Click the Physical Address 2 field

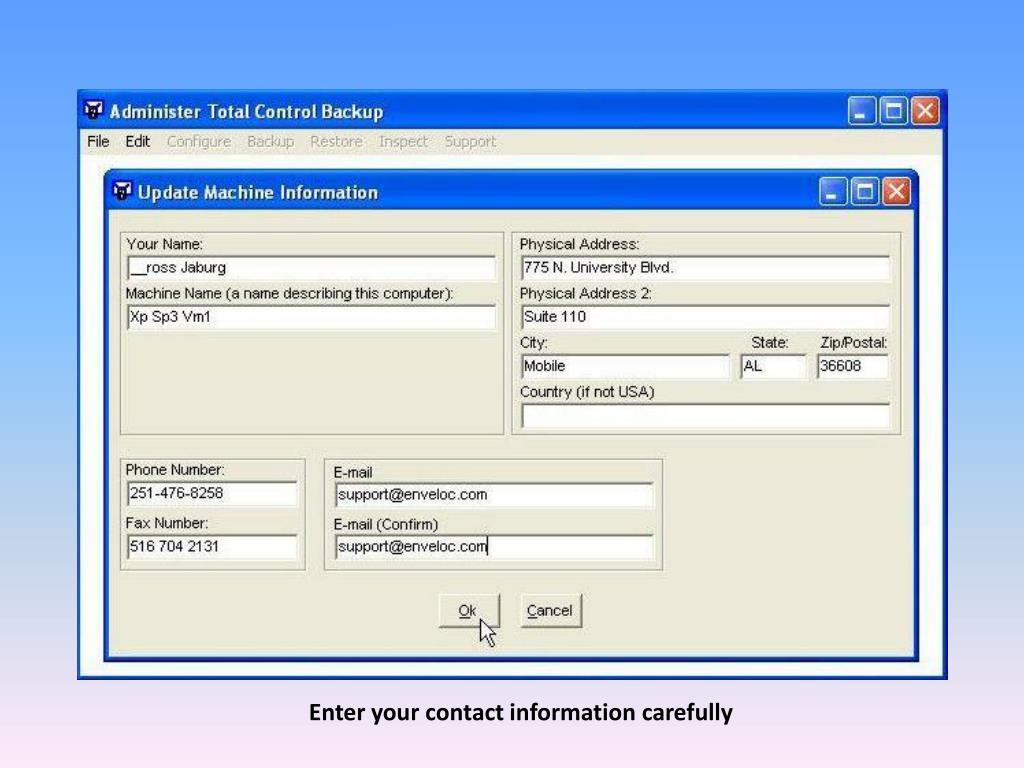coord(705,317)
